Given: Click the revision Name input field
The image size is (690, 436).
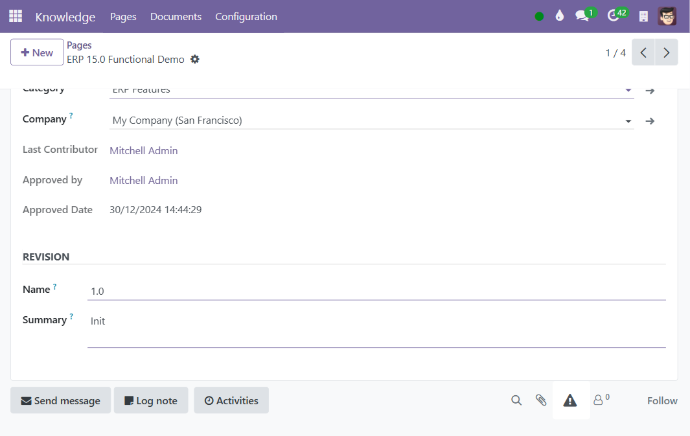Looking at the screenshot, I should pyautogui.click(x=376, y=291).
